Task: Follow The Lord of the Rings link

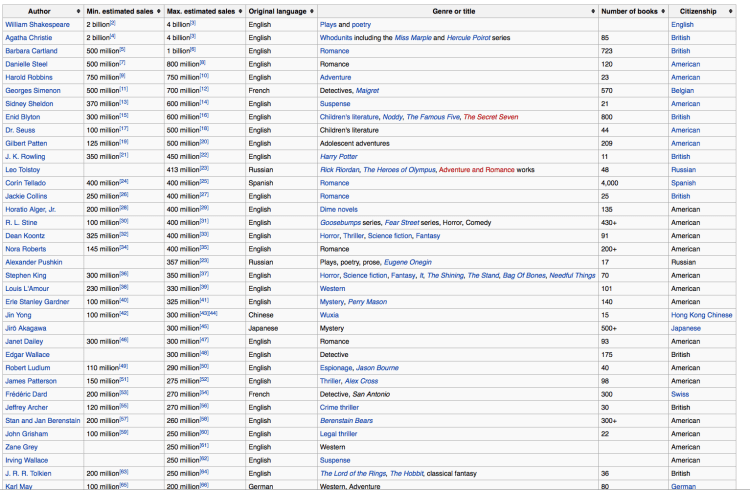Action: coord(353,474)
